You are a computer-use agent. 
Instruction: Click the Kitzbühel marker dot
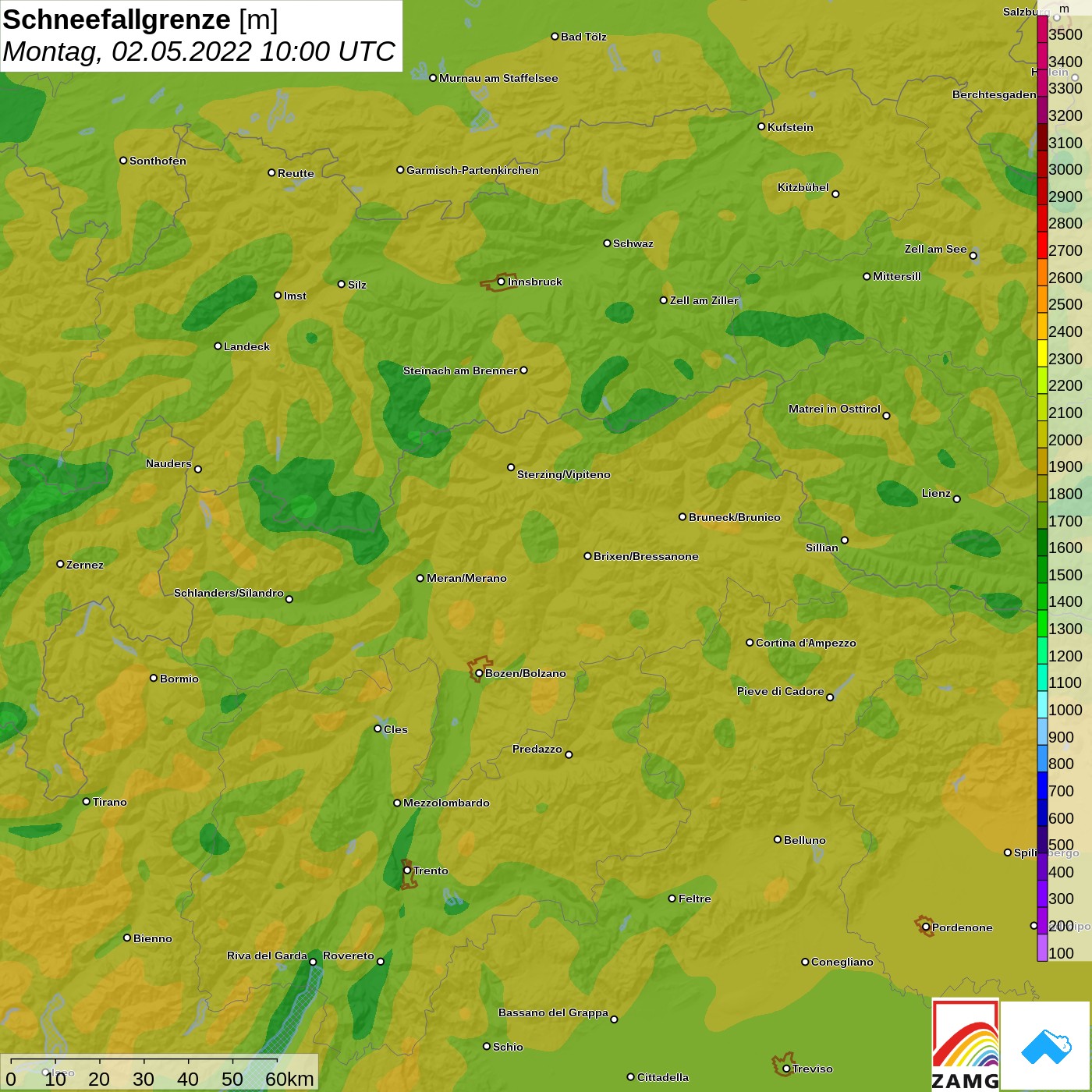(x=835, y=194)
